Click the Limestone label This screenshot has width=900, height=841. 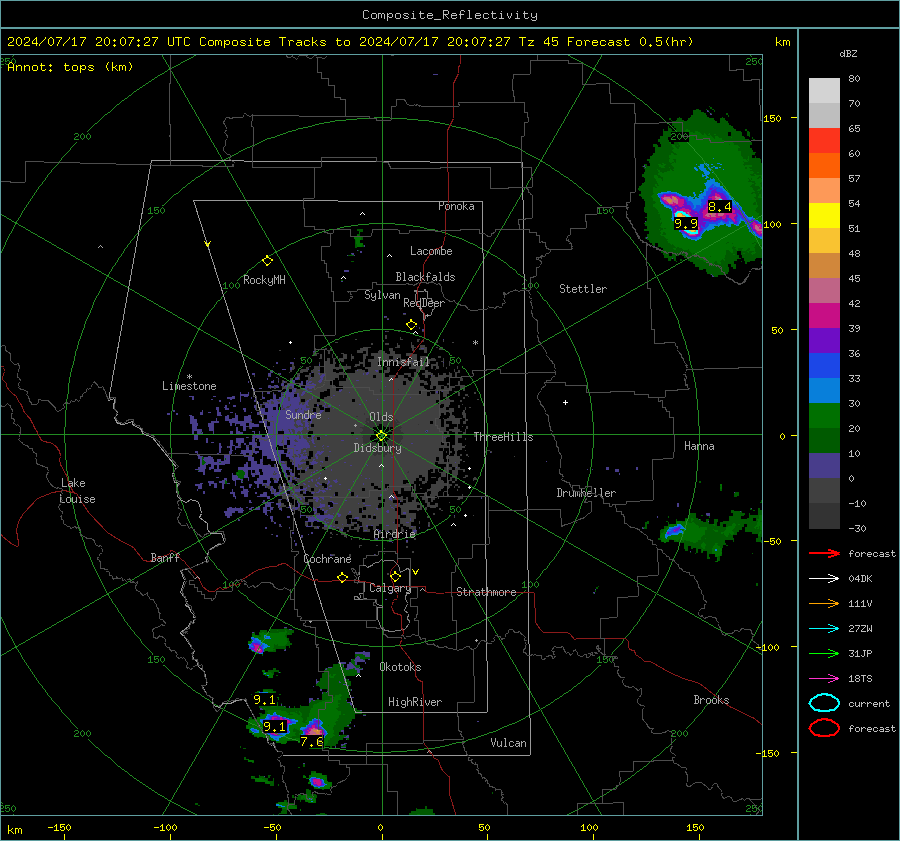click(189, 386)
